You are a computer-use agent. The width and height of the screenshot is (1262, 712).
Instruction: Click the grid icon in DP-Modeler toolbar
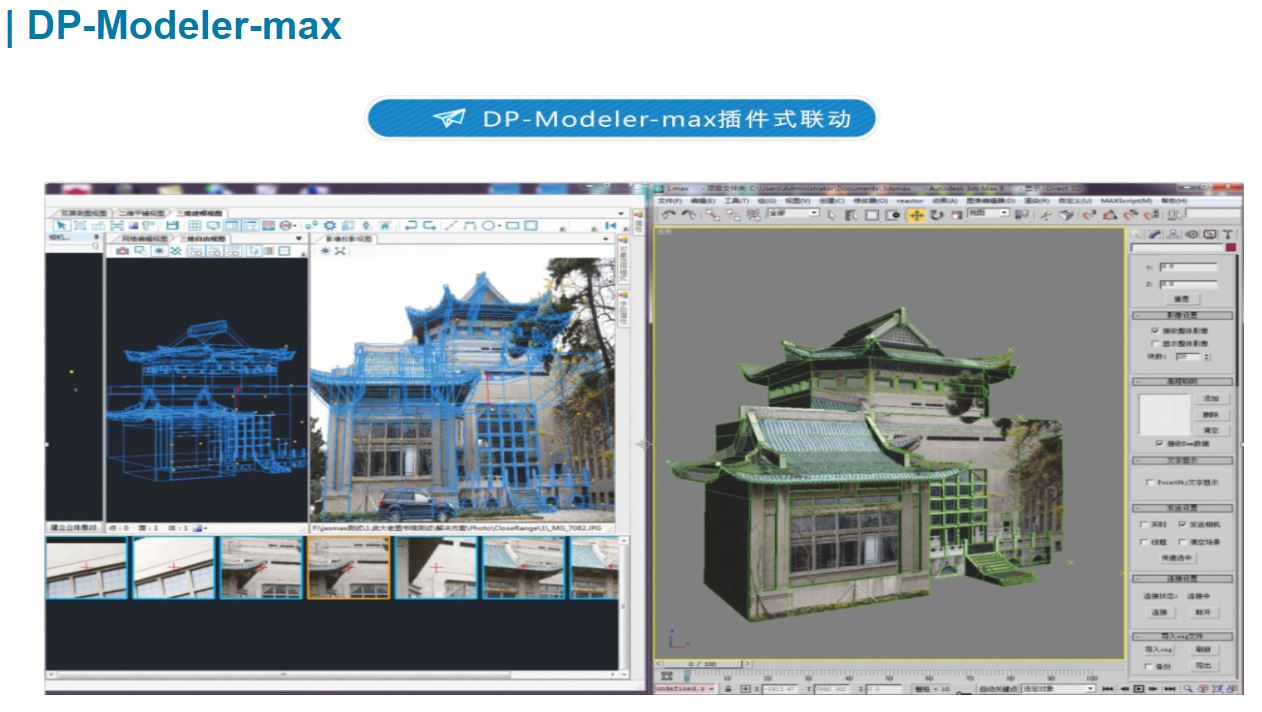[194, 226]
